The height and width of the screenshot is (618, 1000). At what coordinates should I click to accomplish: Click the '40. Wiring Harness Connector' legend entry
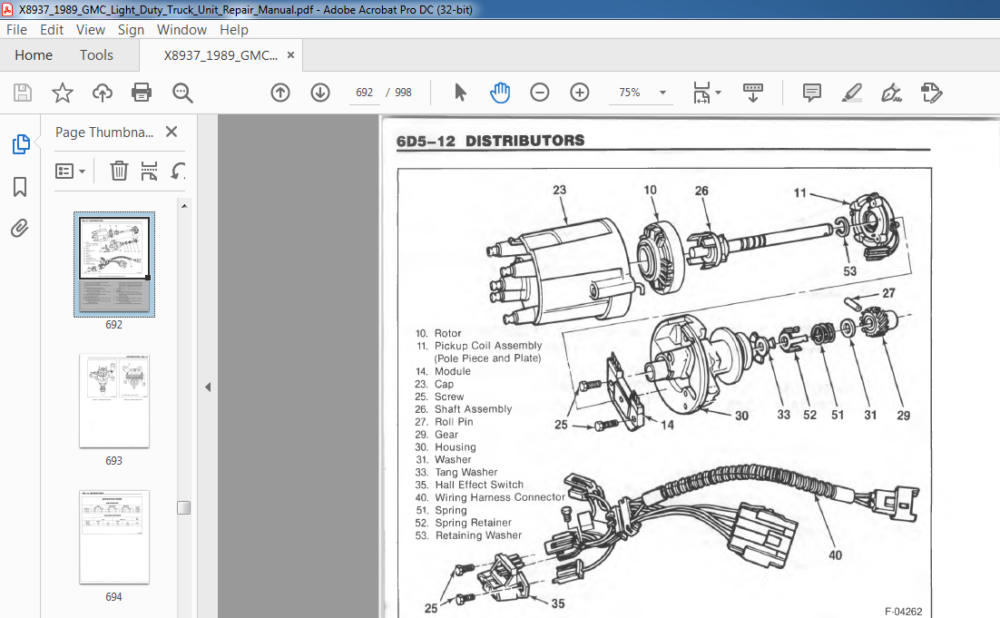pos(490,497)
